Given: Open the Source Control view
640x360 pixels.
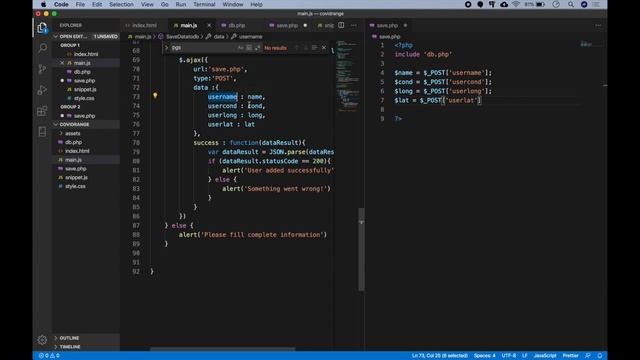Looking at the screenshot, I should (x=42, y=69).
